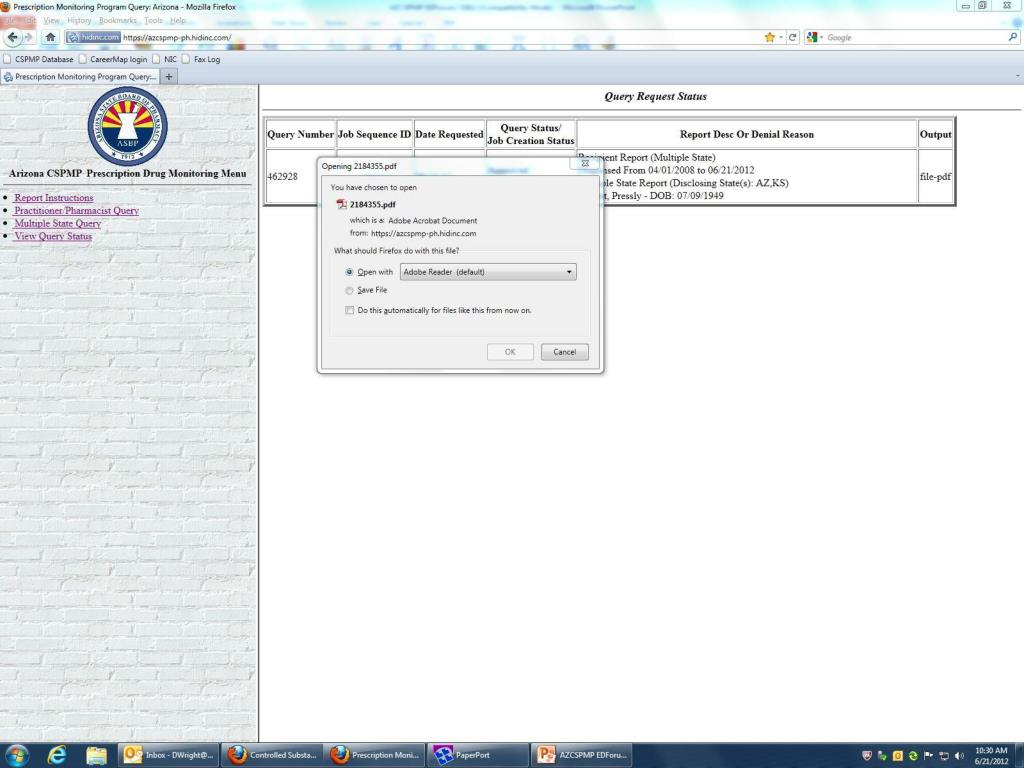Open the browser home page icon
This screenshot has width=1024, height=768.
(x=50, y=37)
